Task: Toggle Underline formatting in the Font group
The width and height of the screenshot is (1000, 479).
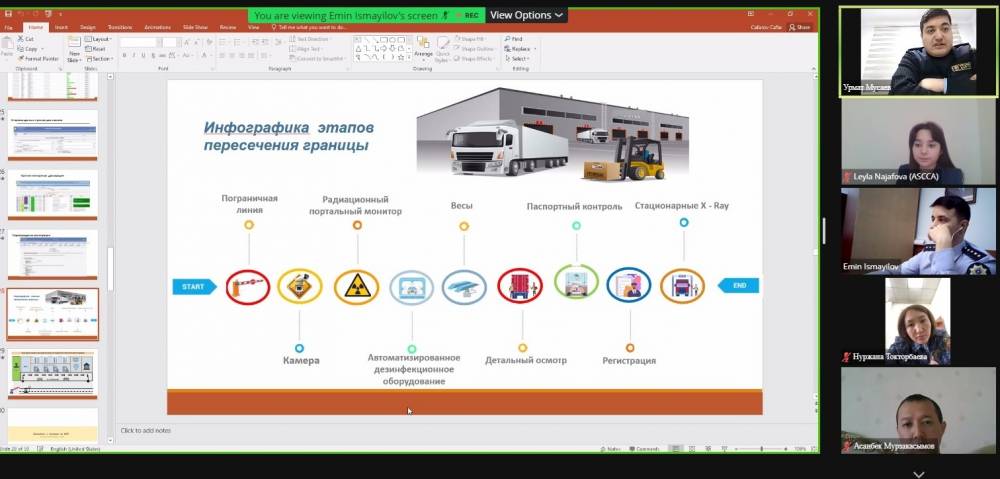Action: (142, 55)
